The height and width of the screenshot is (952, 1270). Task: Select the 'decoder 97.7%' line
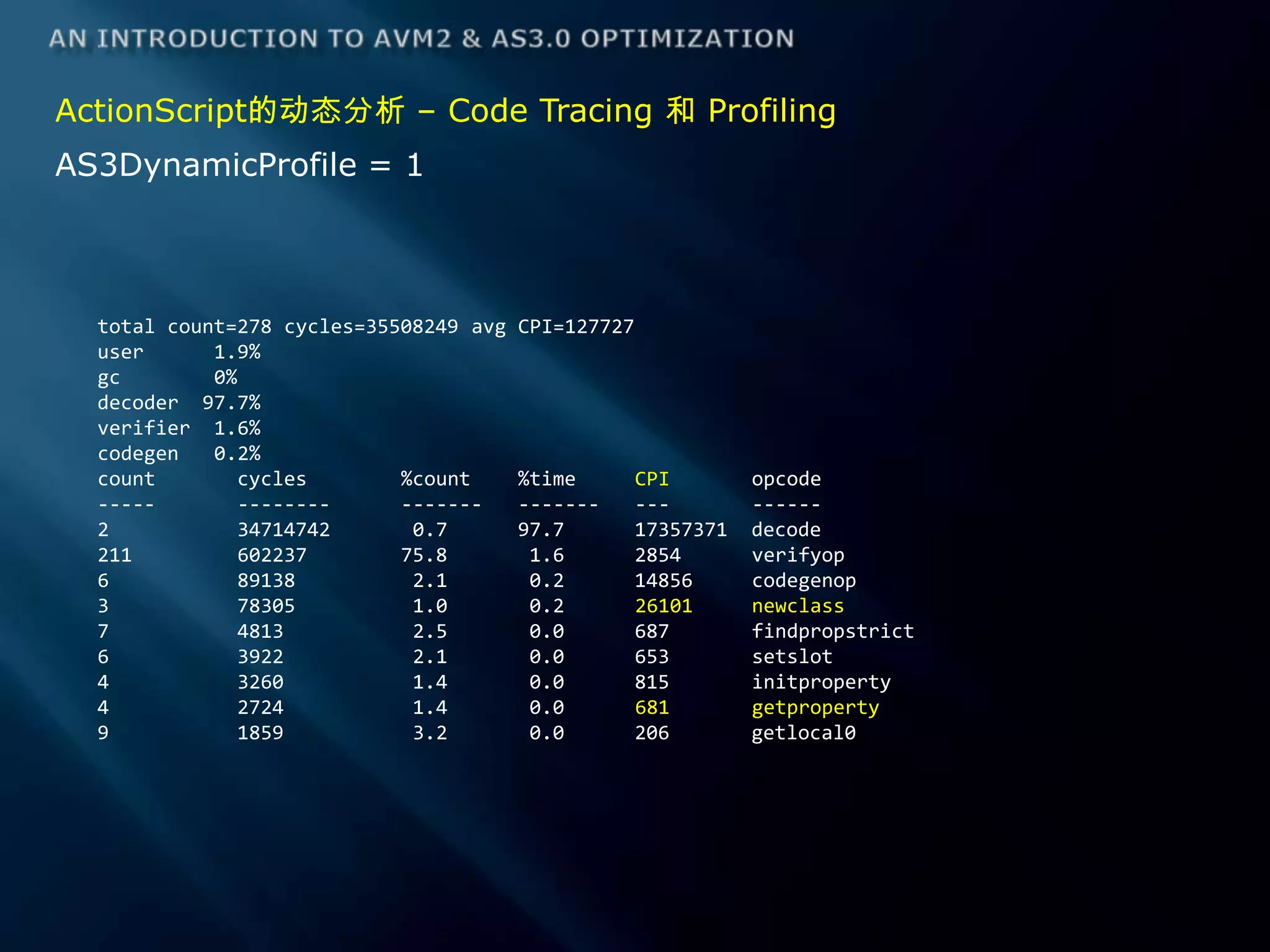pos(179,403)
